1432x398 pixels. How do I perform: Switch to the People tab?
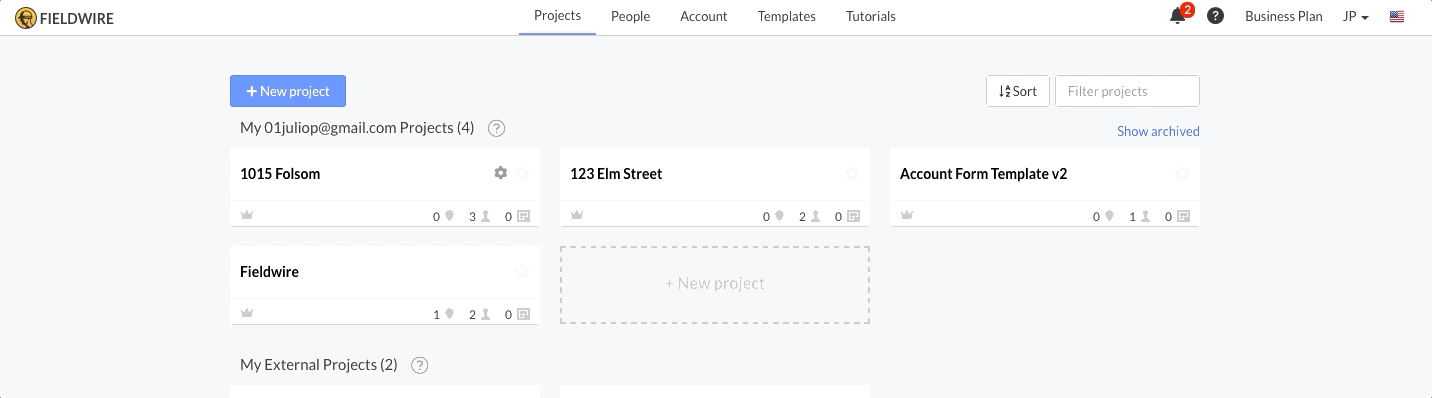click(x=631, y=16)
